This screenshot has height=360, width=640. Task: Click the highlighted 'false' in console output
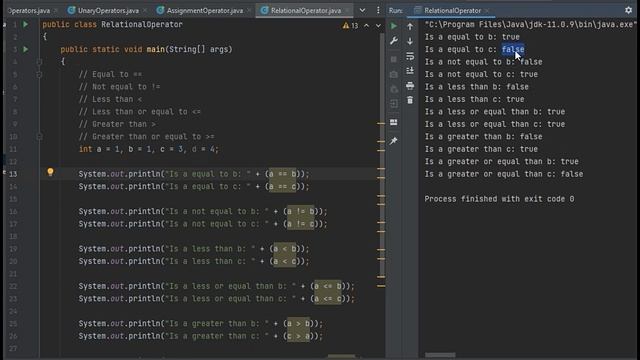pyautogui.click(x=513, y=49)
